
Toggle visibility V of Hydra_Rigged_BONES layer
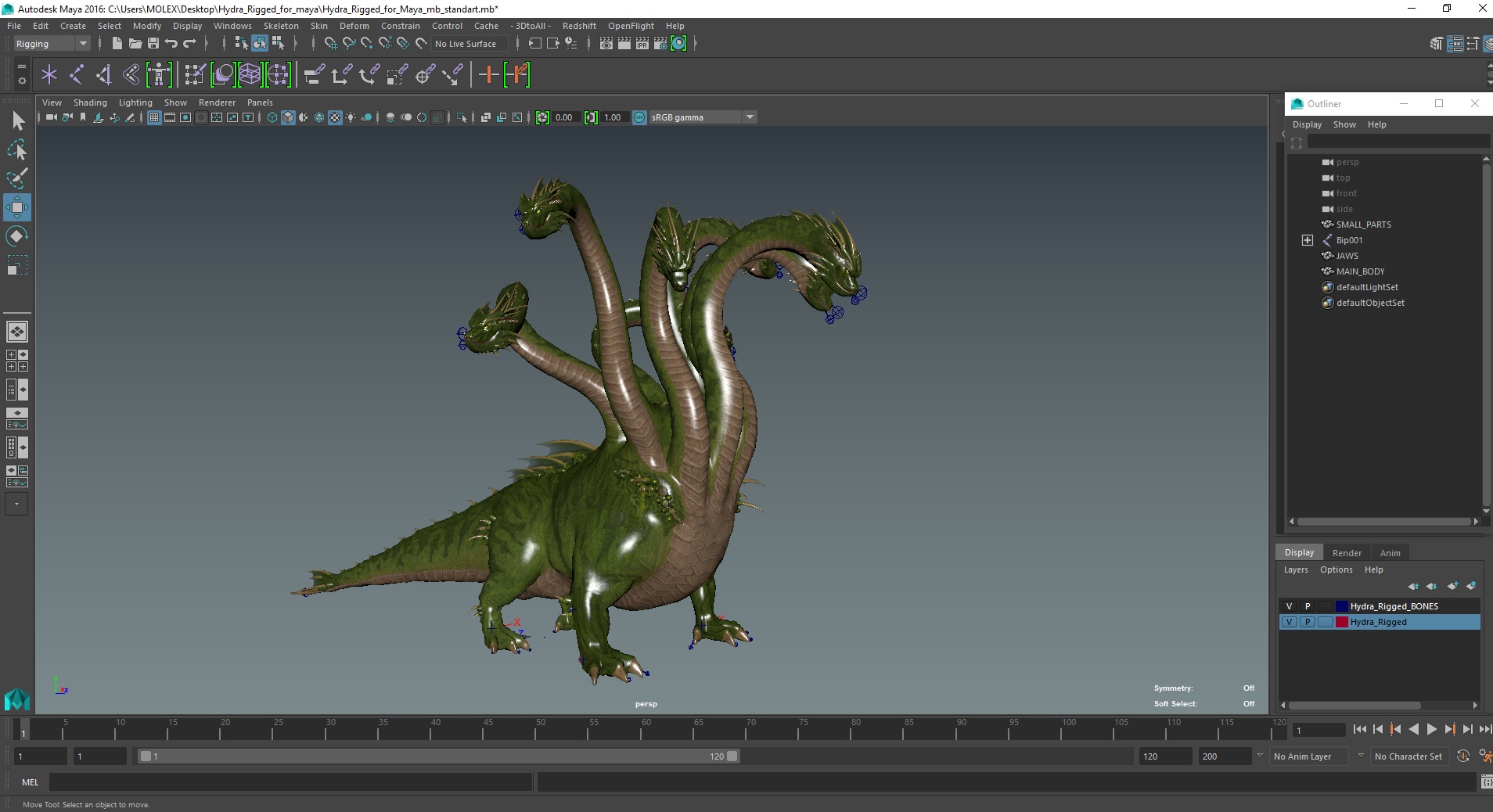[x=1289, y=606]
